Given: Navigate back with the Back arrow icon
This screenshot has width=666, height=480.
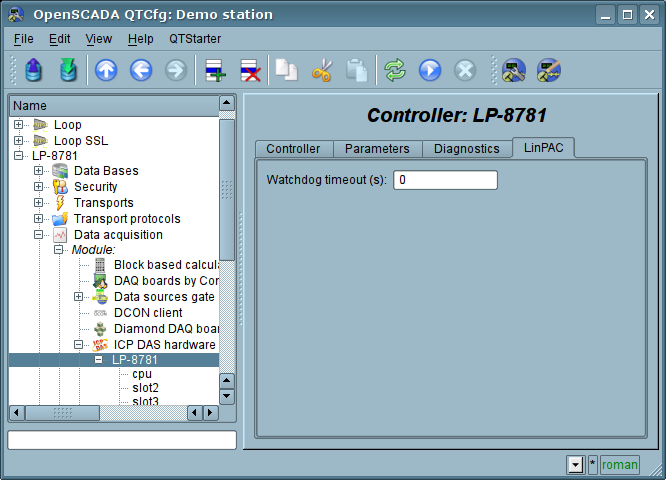Looking at the screenshot, I should [x=140, y=70].
